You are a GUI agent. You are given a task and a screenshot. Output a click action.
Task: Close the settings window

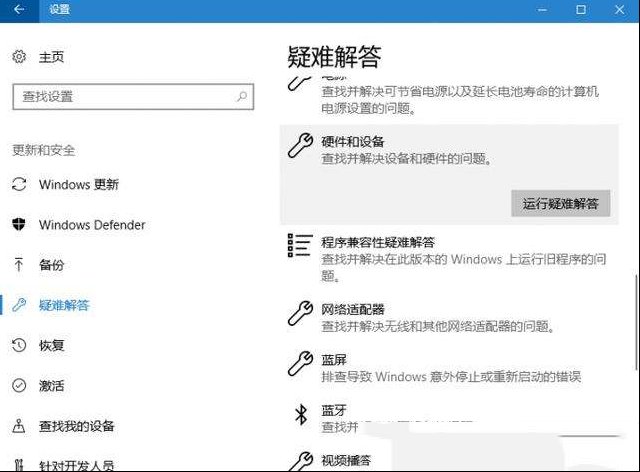tap(620, 10)
